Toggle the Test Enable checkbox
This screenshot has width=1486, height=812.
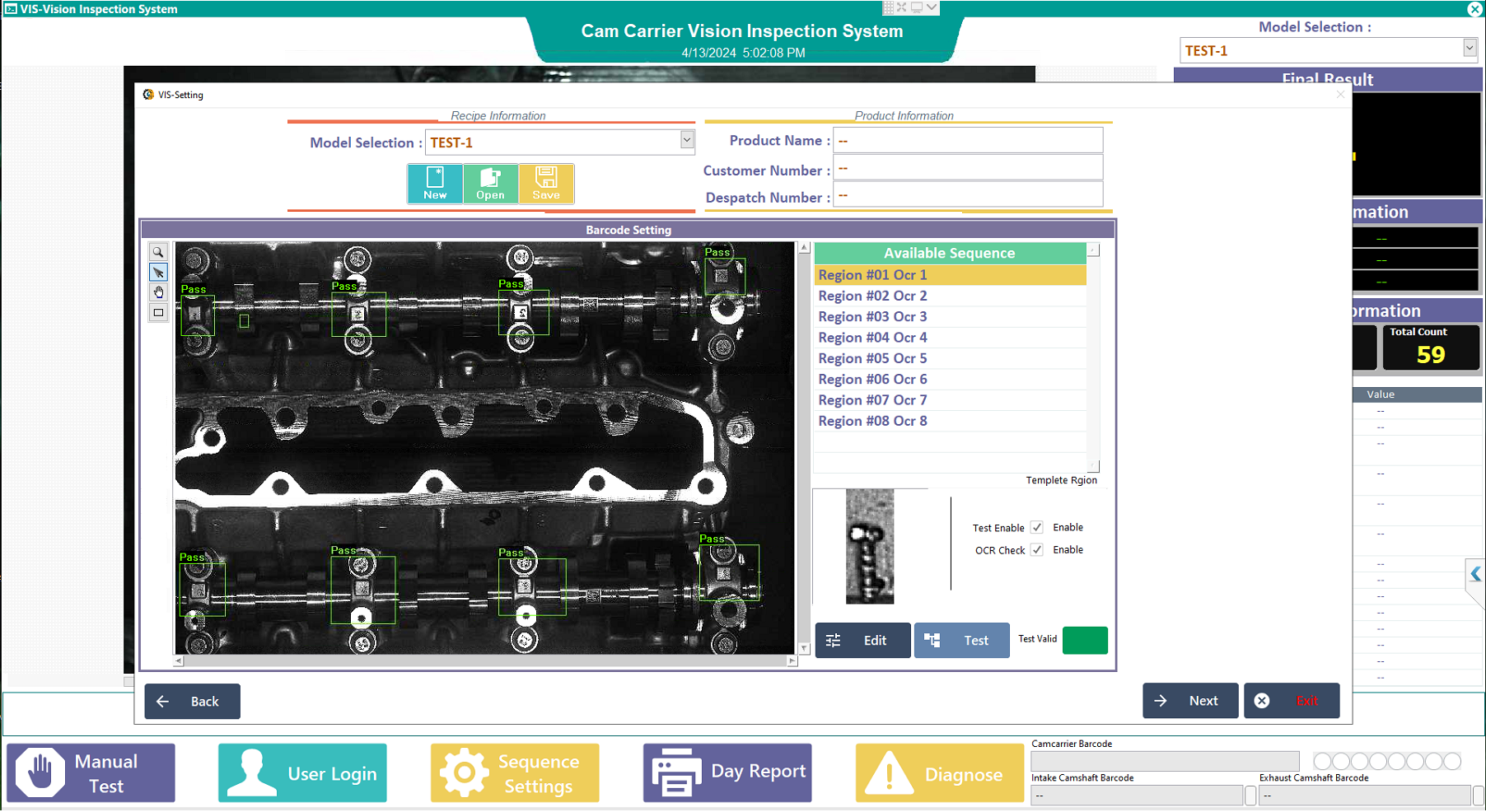coord(1037,528)
